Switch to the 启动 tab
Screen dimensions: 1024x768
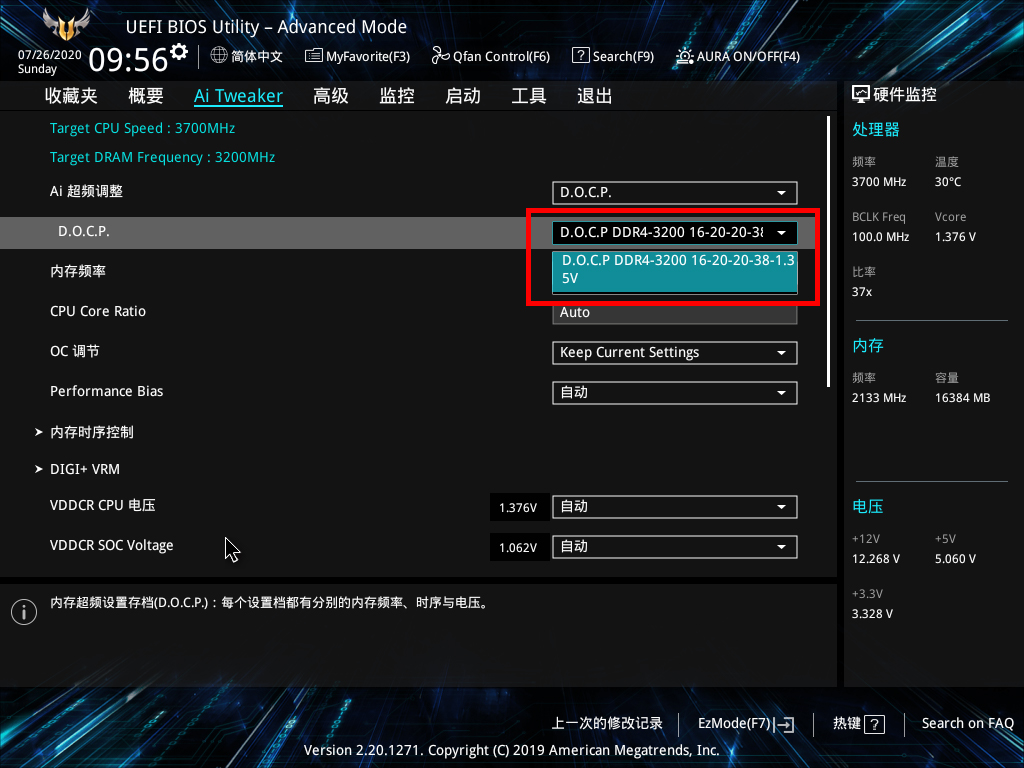462,96
